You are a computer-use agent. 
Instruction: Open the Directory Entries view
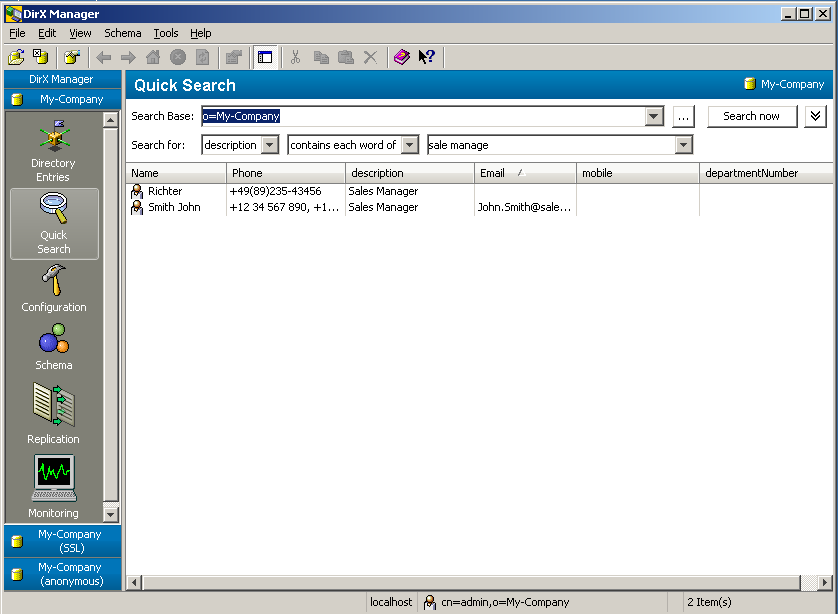(x=53, y=150)
